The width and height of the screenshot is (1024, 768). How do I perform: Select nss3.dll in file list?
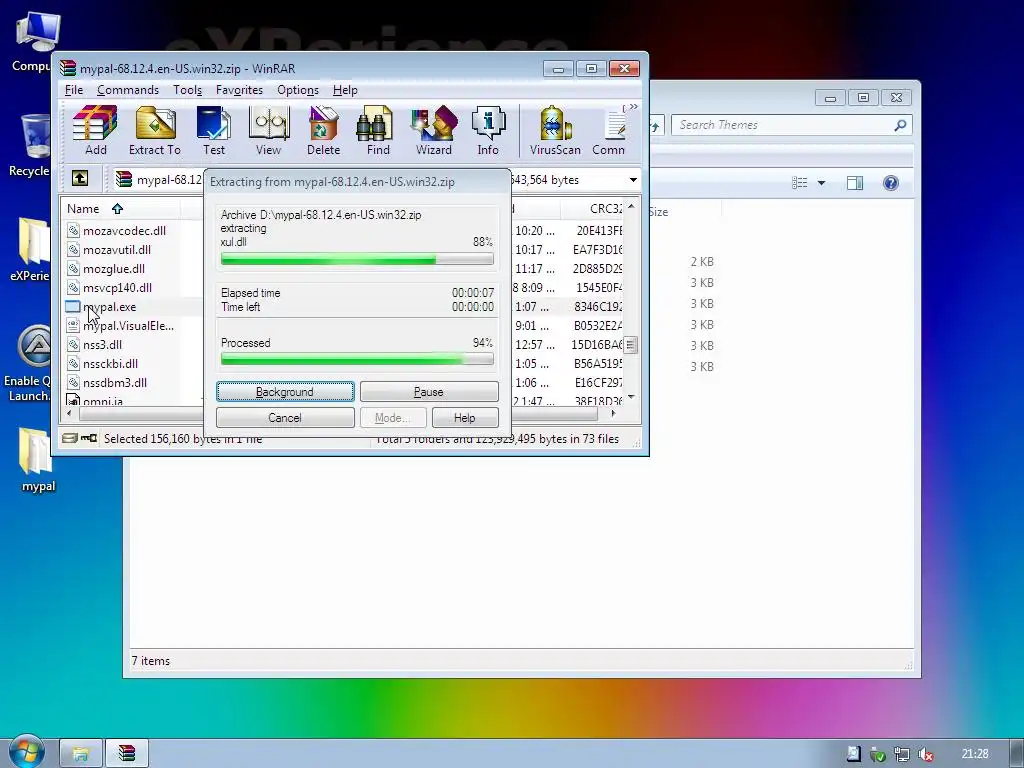tap(103, 344)
